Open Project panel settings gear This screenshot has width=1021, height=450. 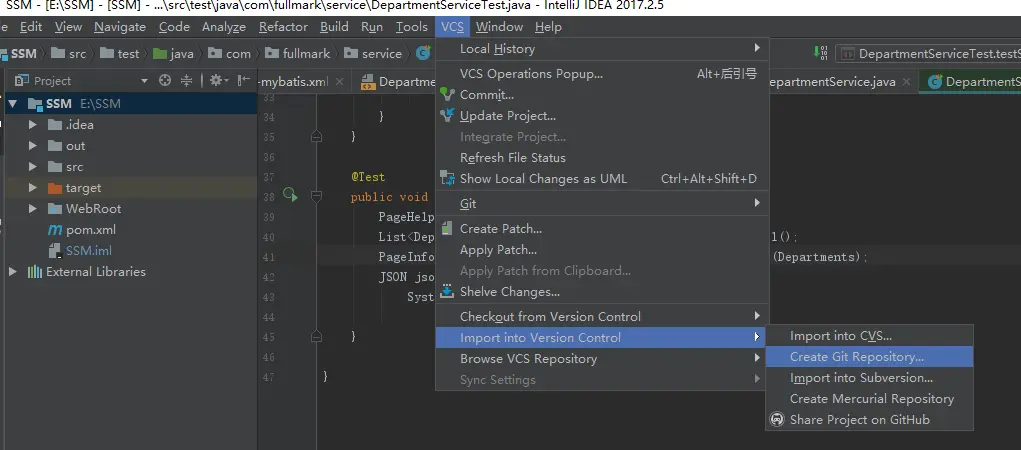coord(218,81)
